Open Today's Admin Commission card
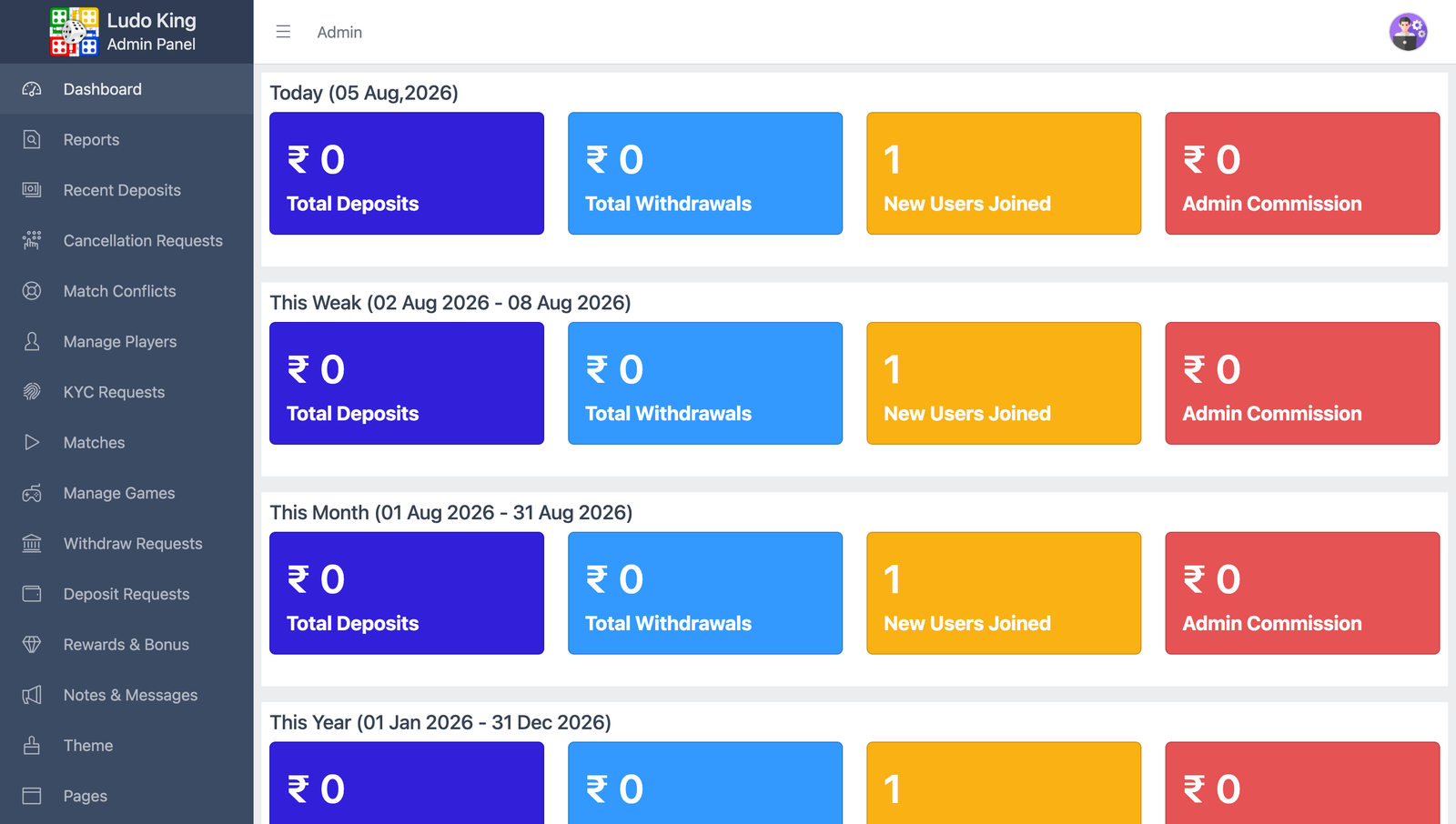1456x824 pixels. pyautogui.click(x=1302, y=173)
